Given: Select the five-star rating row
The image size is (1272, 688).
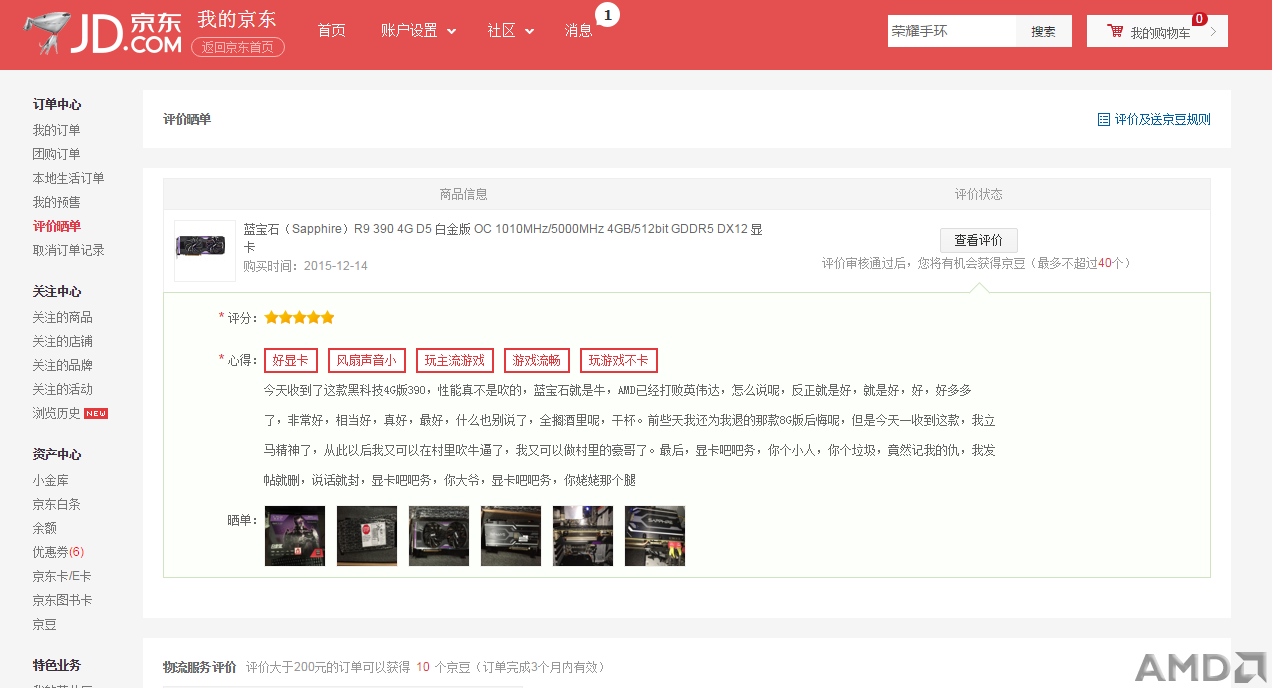Looking at the screenshot, I should pos(300,318).
